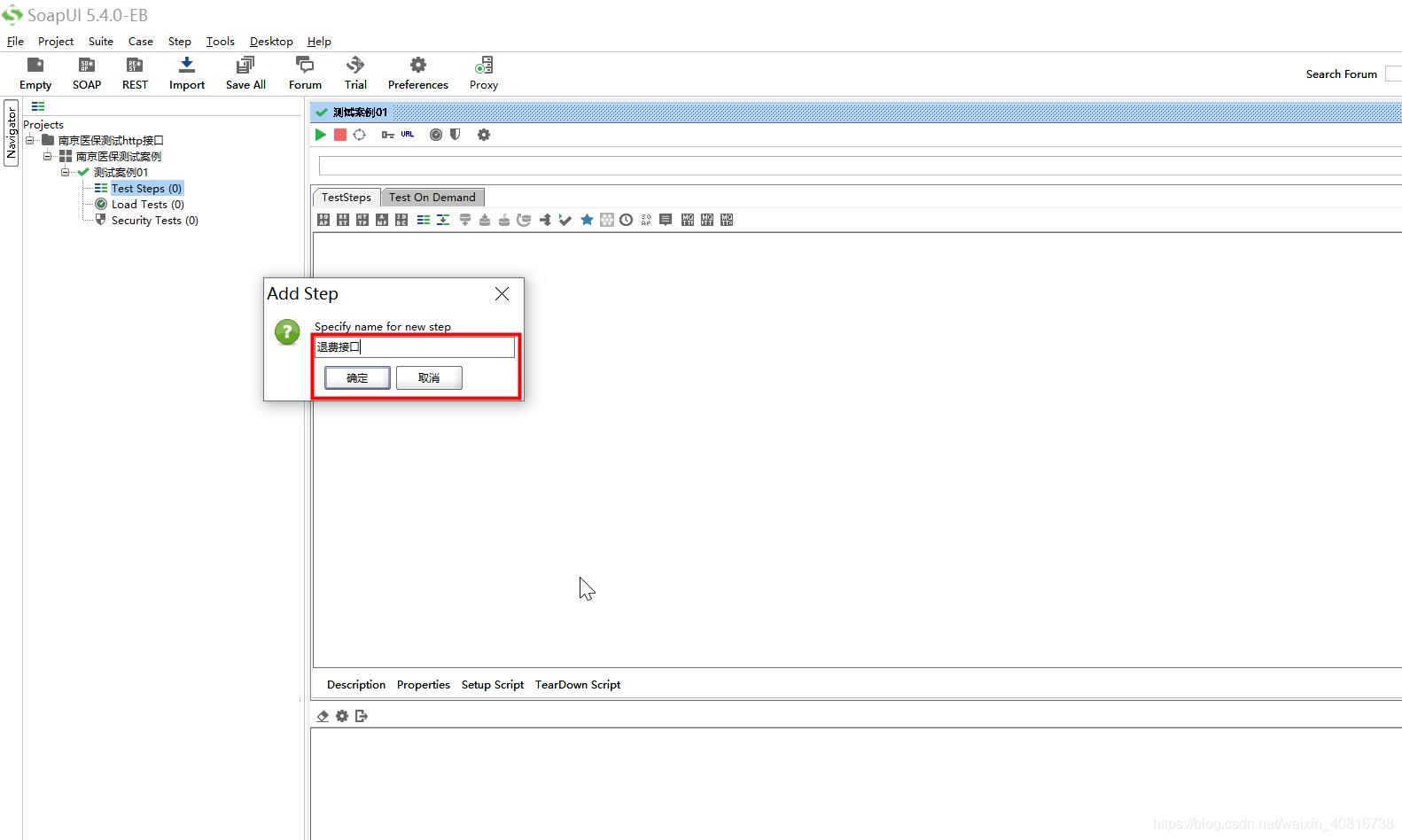Viewport: 1402px width, 840px height.
Task: Add a DataSink test step icon
Action: pos(485,220)
